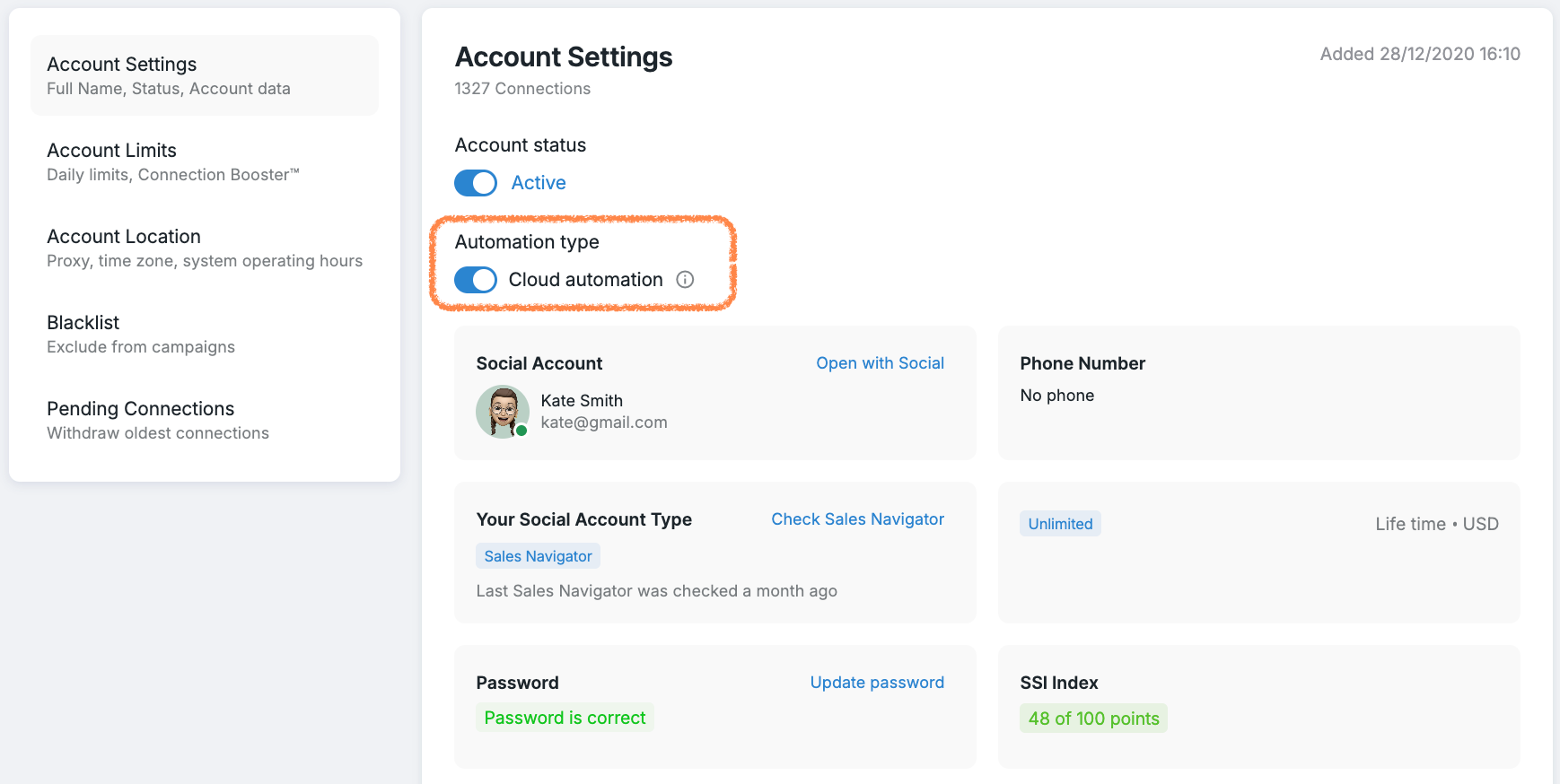Click the 1327 Connections text
This screenshot has height=784, width=1560.
click(x=522, y=89)
